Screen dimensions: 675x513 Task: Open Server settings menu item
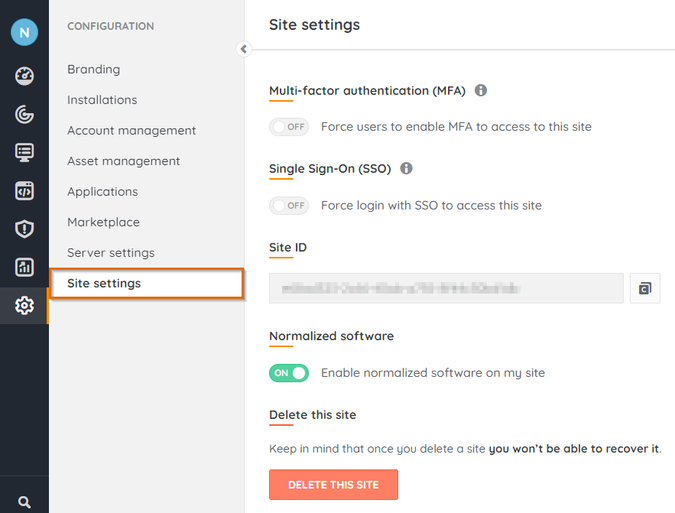click(x=111, y=253)
